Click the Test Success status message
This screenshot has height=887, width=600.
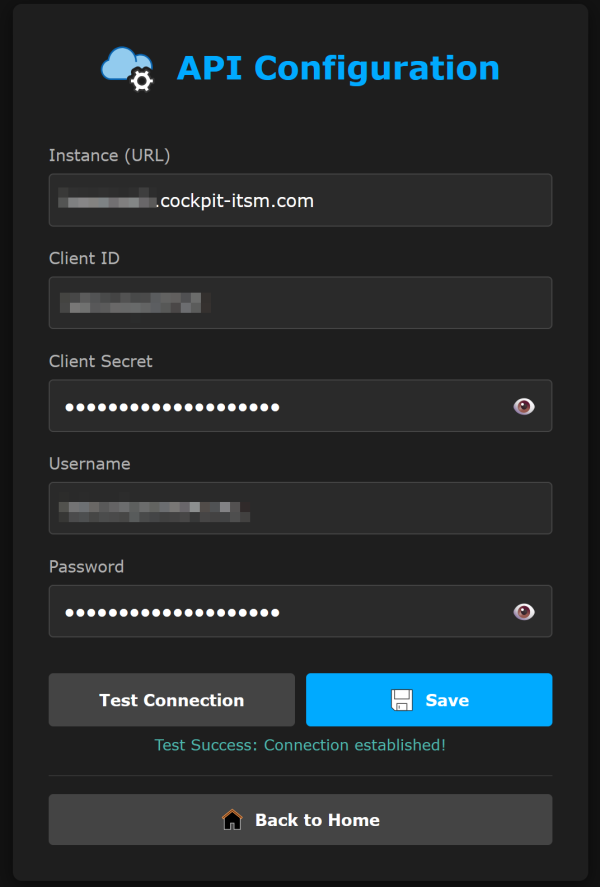(x=300, y=745)
